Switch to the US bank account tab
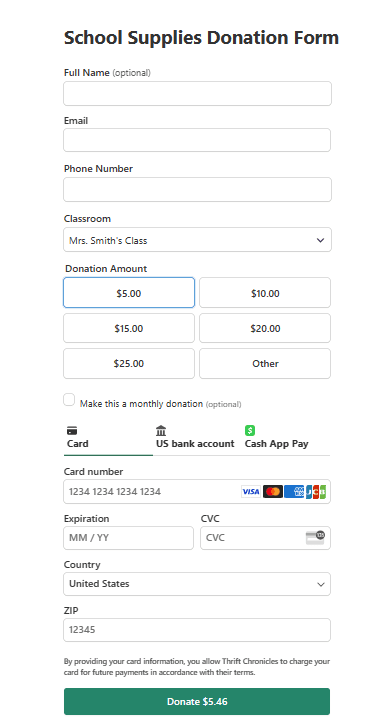392x722 pixels. [195, 437]
